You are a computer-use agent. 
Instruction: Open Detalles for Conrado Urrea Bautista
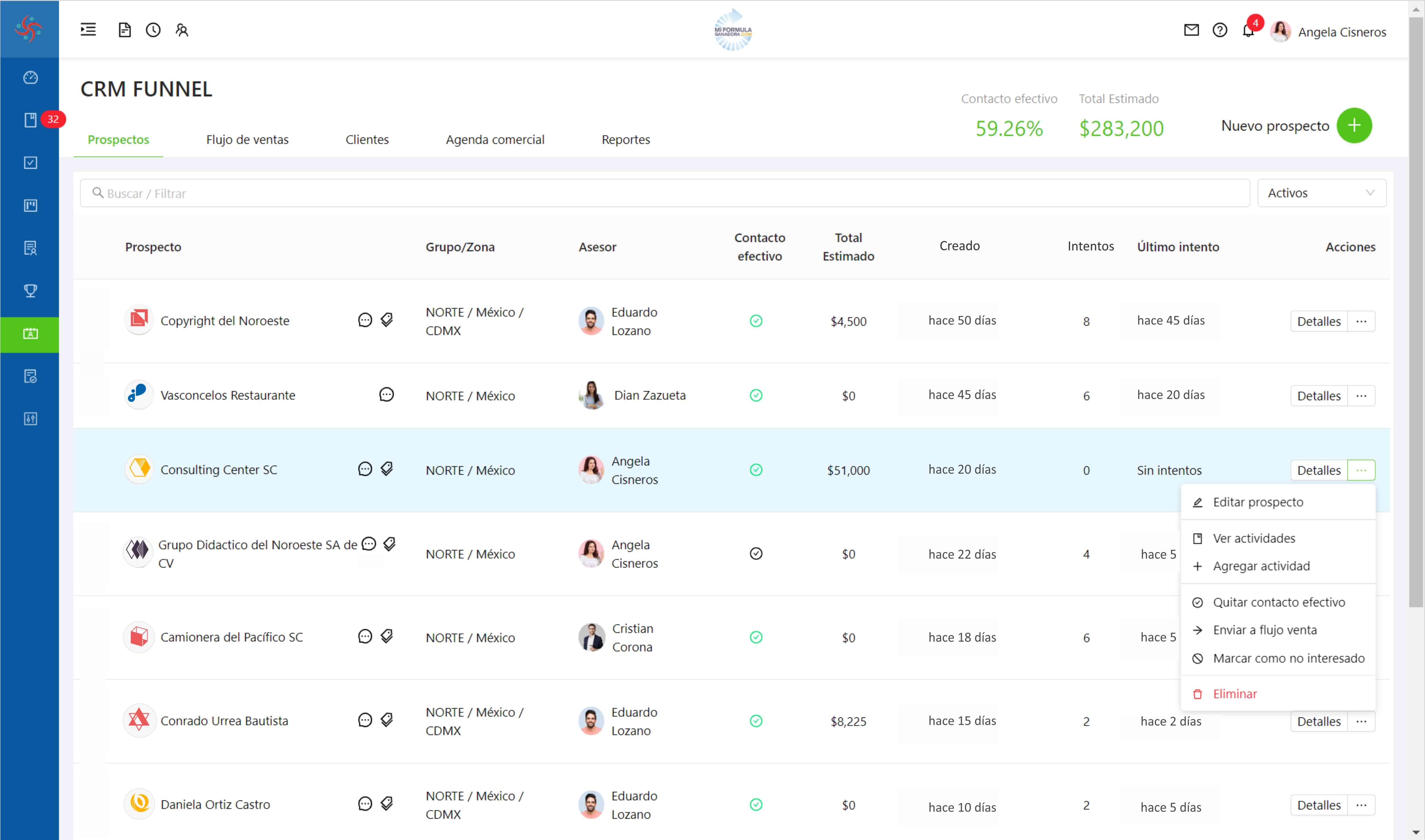point(1319,722)
